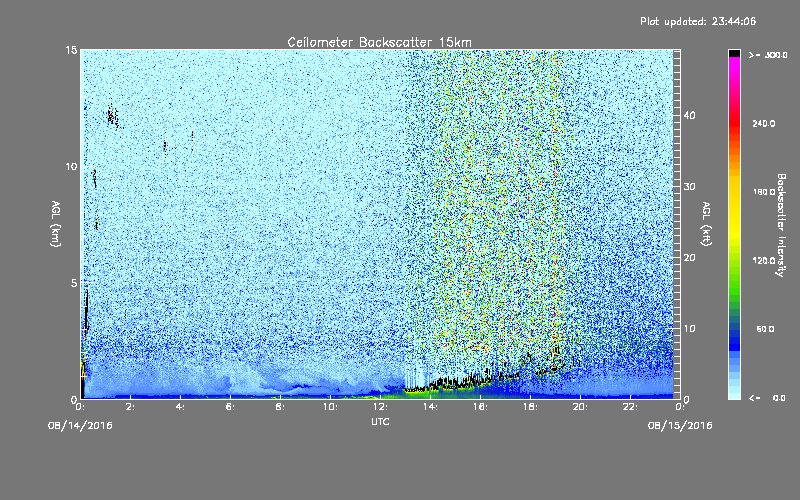Click the 4: hour tick label
The image size is (800, 500).
tap(180, 407)
